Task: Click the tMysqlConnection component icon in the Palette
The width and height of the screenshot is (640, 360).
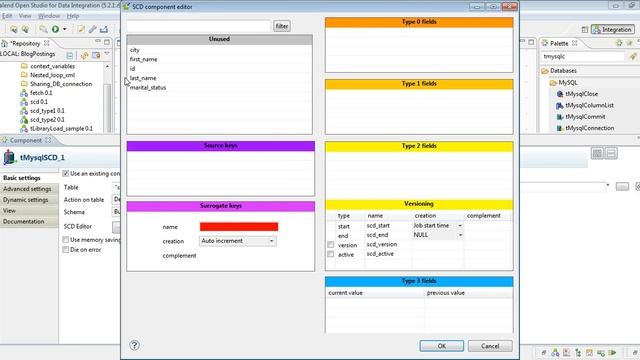Action: [560, 128]
